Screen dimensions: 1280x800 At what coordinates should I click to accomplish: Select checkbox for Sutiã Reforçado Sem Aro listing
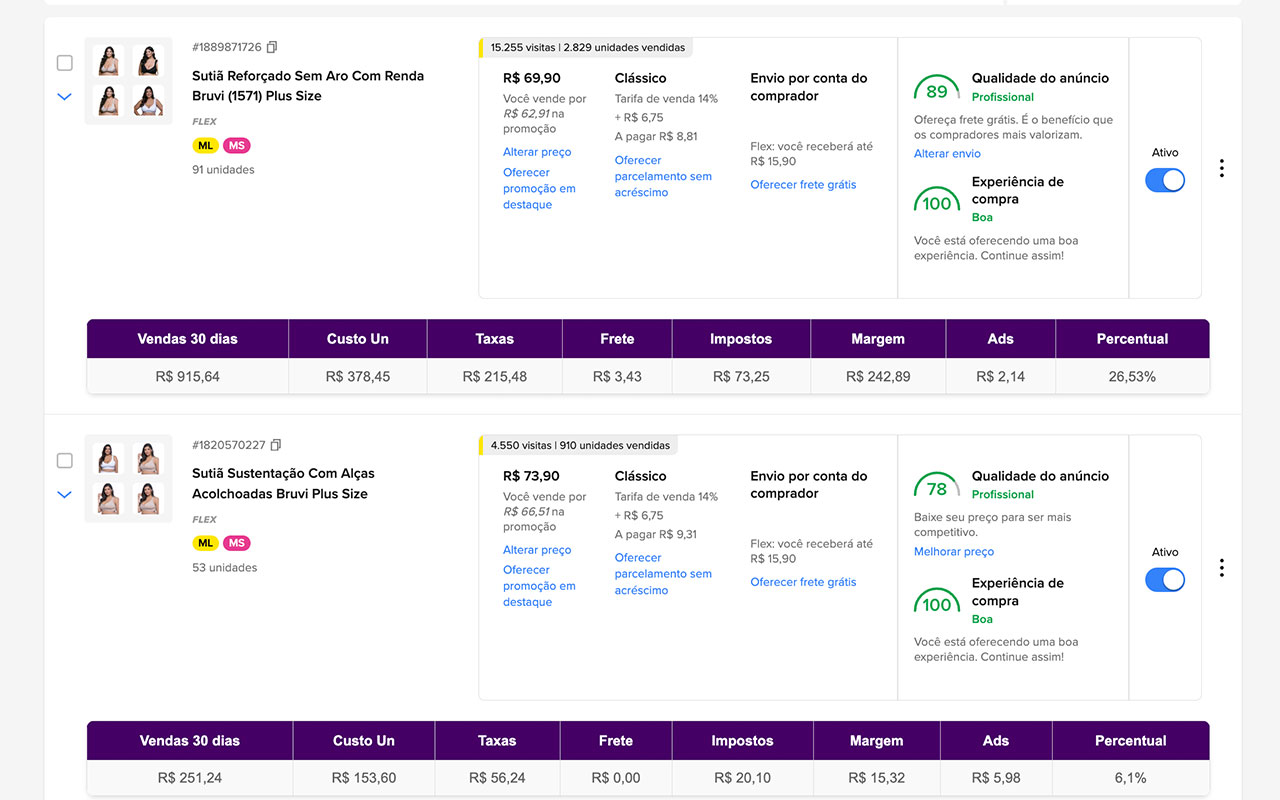coord(65,63)
